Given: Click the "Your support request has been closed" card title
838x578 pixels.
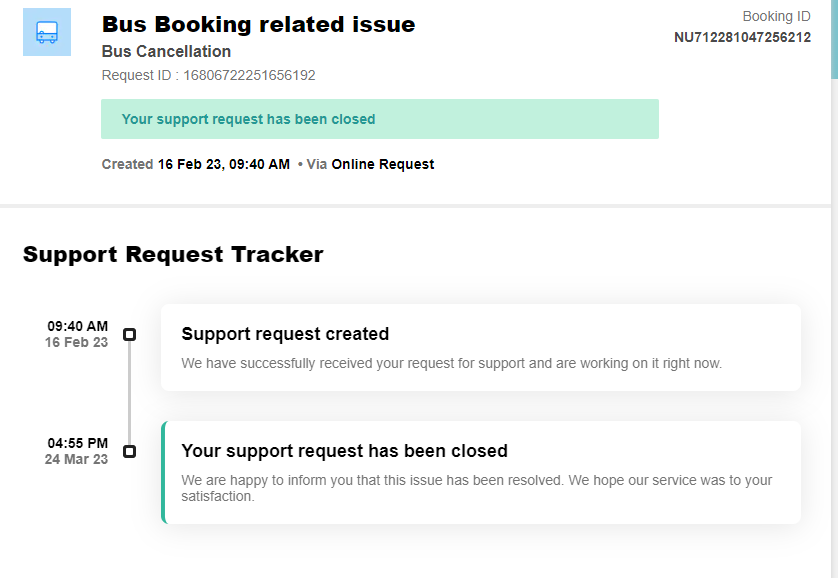Looking at the screenshot, I should [x=344, y=451].
